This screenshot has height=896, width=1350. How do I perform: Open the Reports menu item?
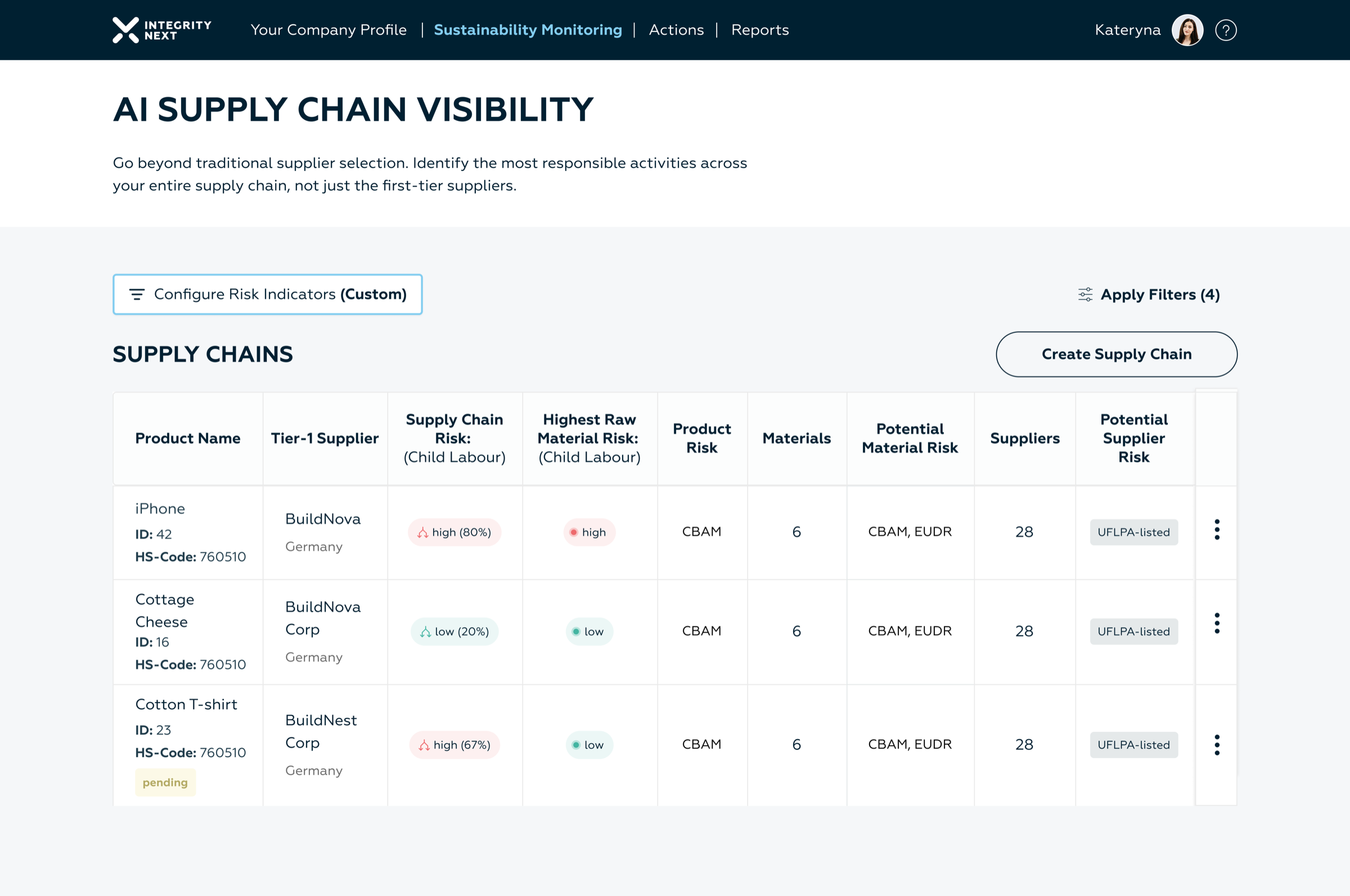[760, 30]
